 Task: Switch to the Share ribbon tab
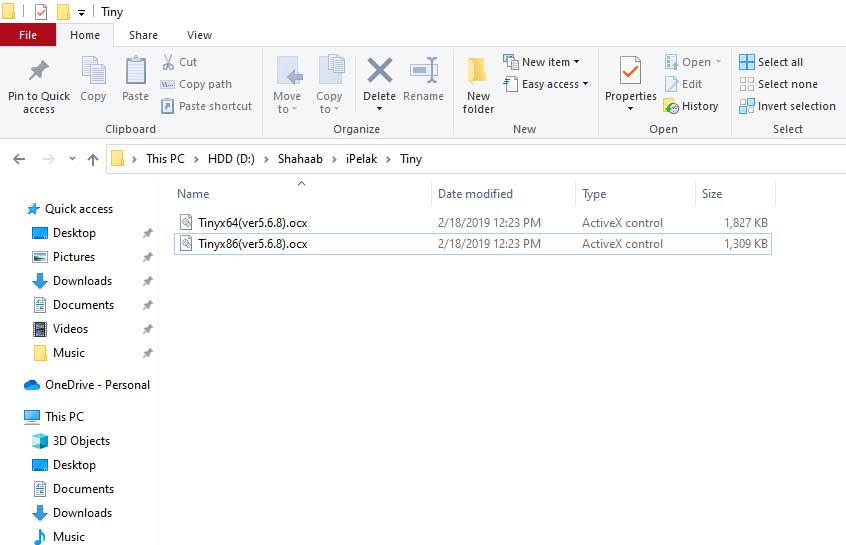click(x=143, y=35)
